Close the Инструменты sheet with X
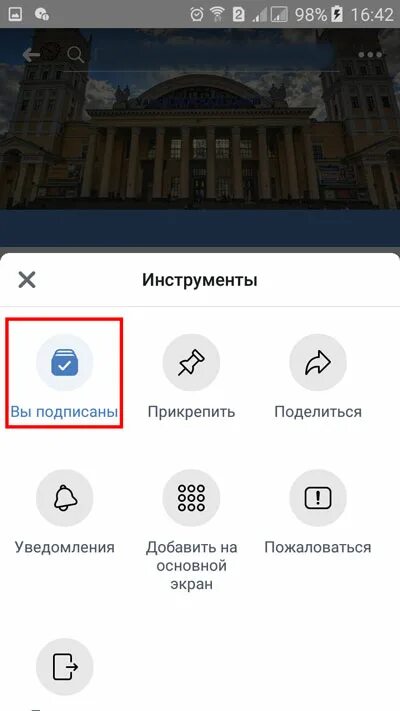The image size is (400, 711). click(x=27, y=280)
